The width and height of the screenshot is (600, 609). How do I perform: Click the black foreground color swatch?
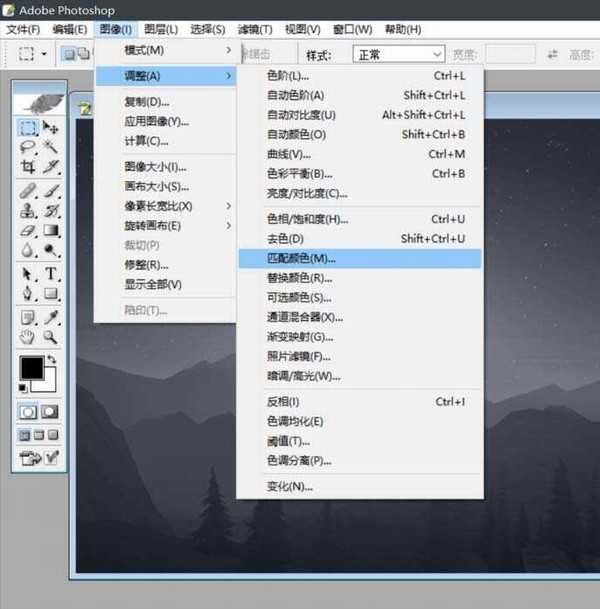tap(31, 367)
